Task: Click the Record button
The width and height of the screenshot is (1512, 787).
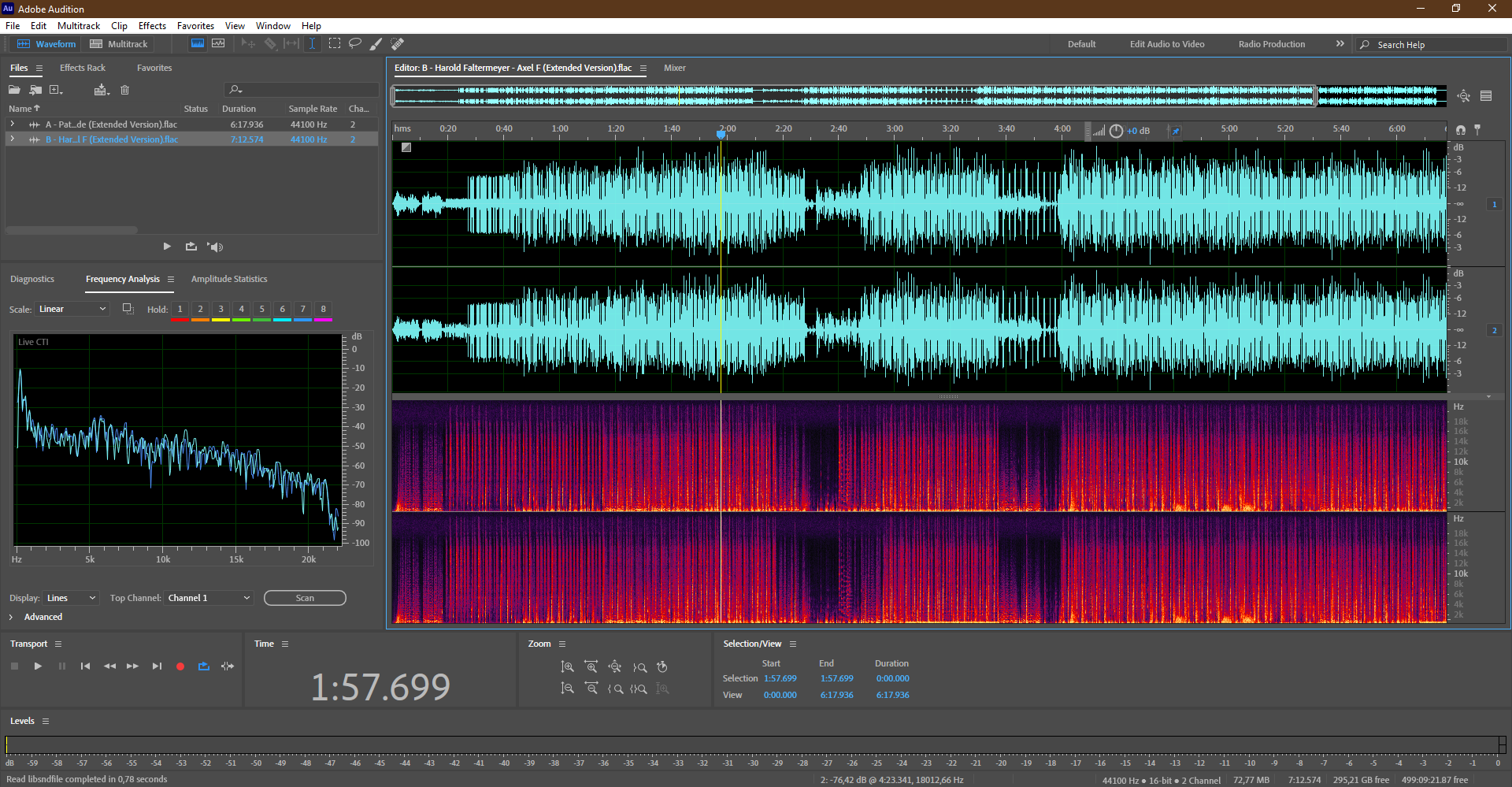Action: click(x=180, y=666)
